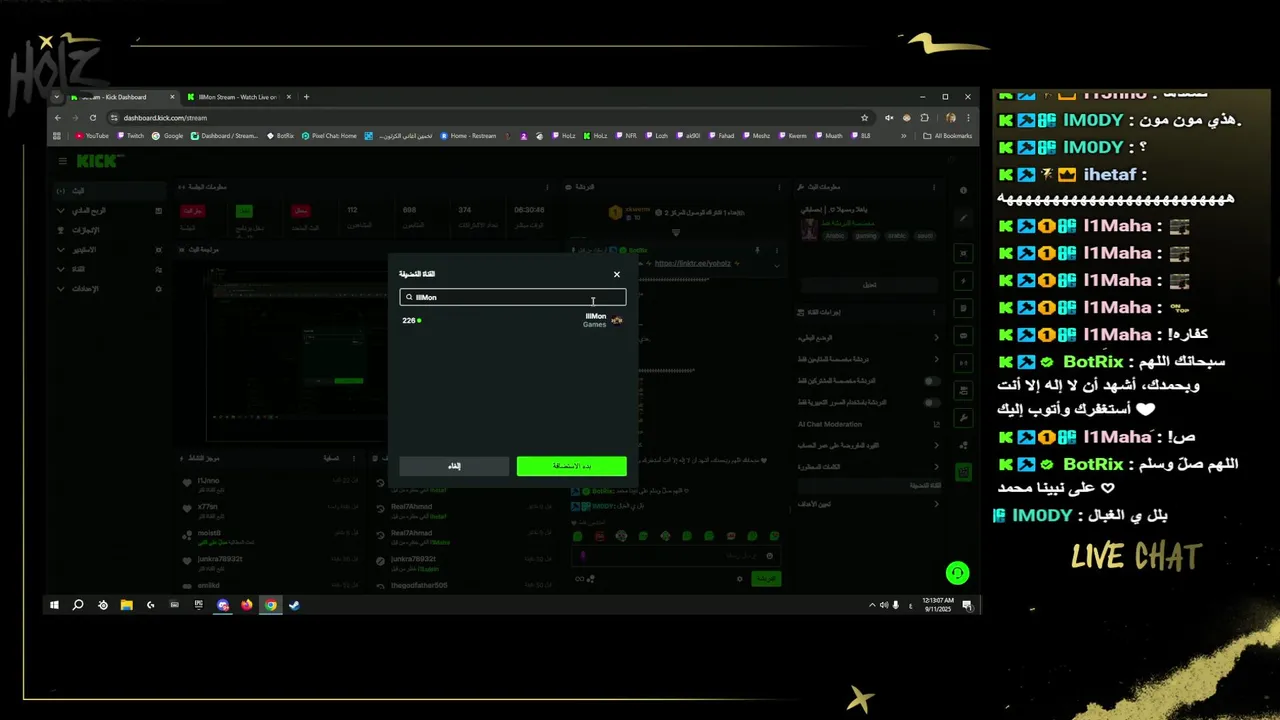Show hidden system tray icons
Image resolution: width=1280 pixels, height=720 pixels.
click(872, 605)
